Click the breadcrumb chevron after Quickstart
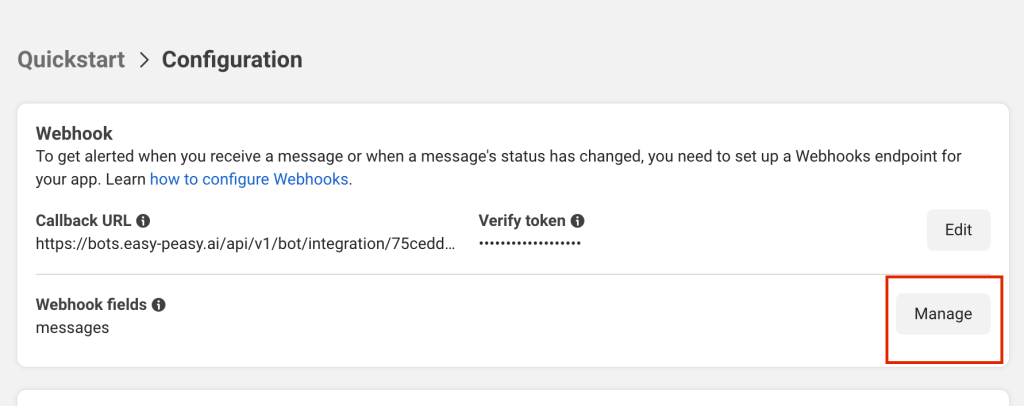Image resolution: width=1024 pixels, height=406 pixels. (144, 60)
